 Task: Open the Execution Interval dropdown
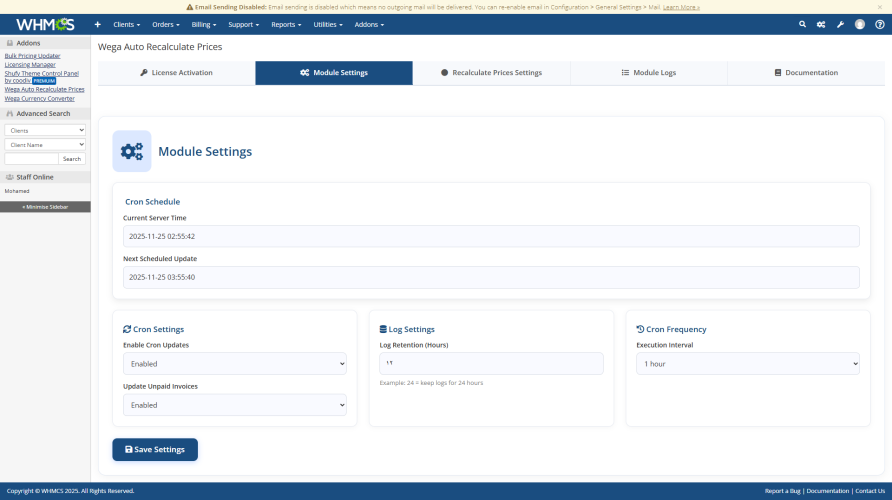[x=748, y=364]
